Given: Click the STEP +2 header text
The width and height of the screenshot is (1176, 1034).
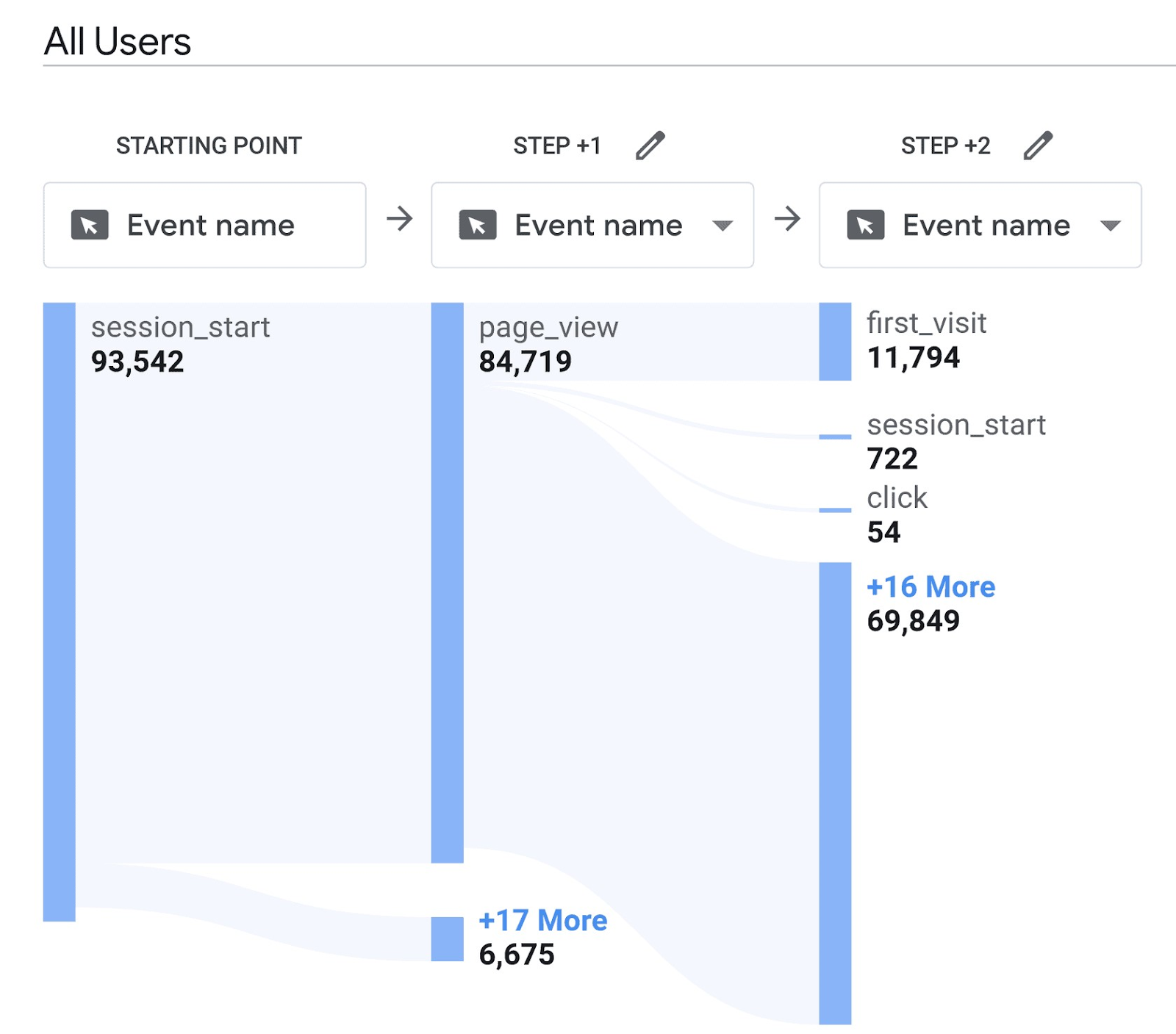Looking at the screenshot, I should pos(946,146).
